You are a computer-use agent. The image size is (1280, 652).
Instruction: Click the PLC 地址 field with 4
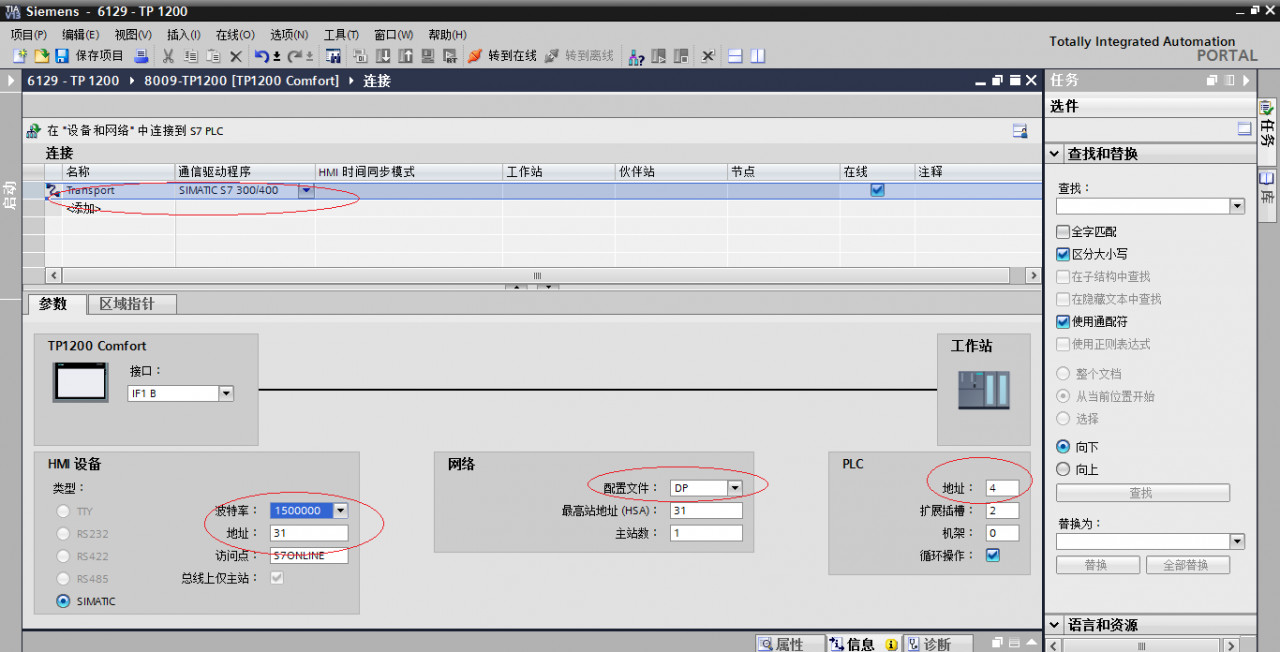point(1002,488)
